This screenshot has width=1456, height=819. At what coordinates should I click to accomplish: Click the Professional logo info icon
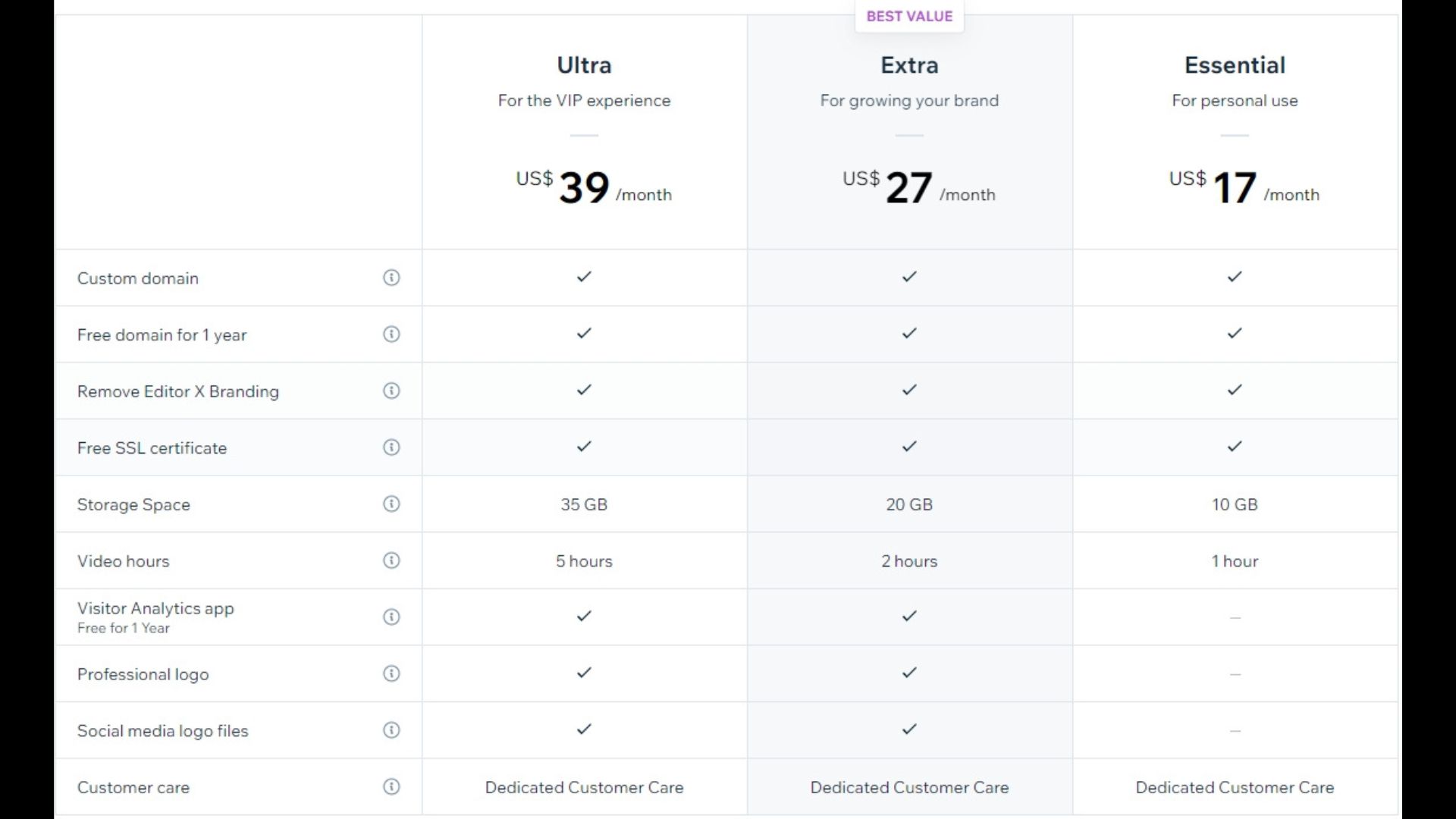tap(391, 673)
